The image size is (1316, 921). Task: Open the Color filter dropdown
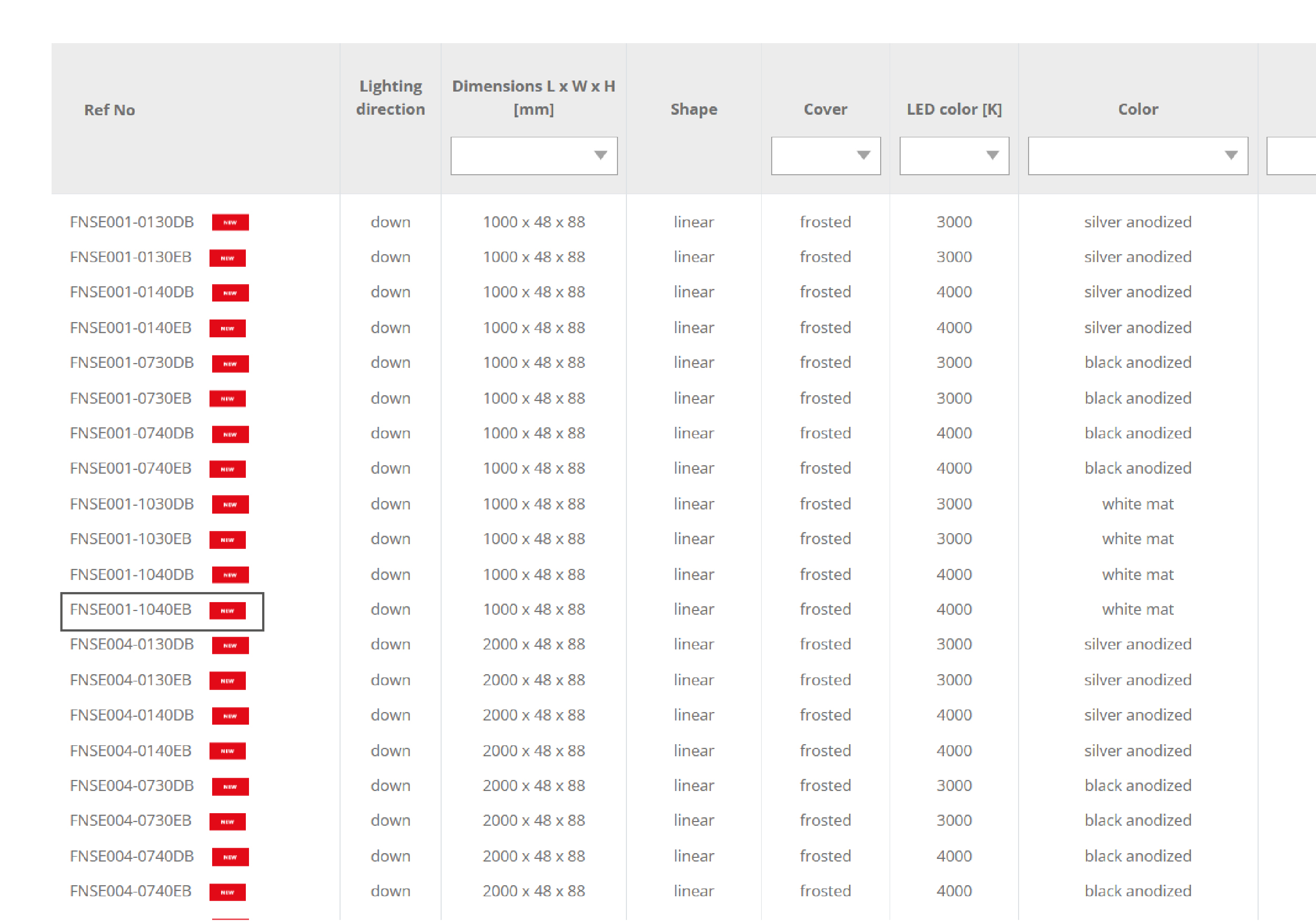pos(1138,155)
